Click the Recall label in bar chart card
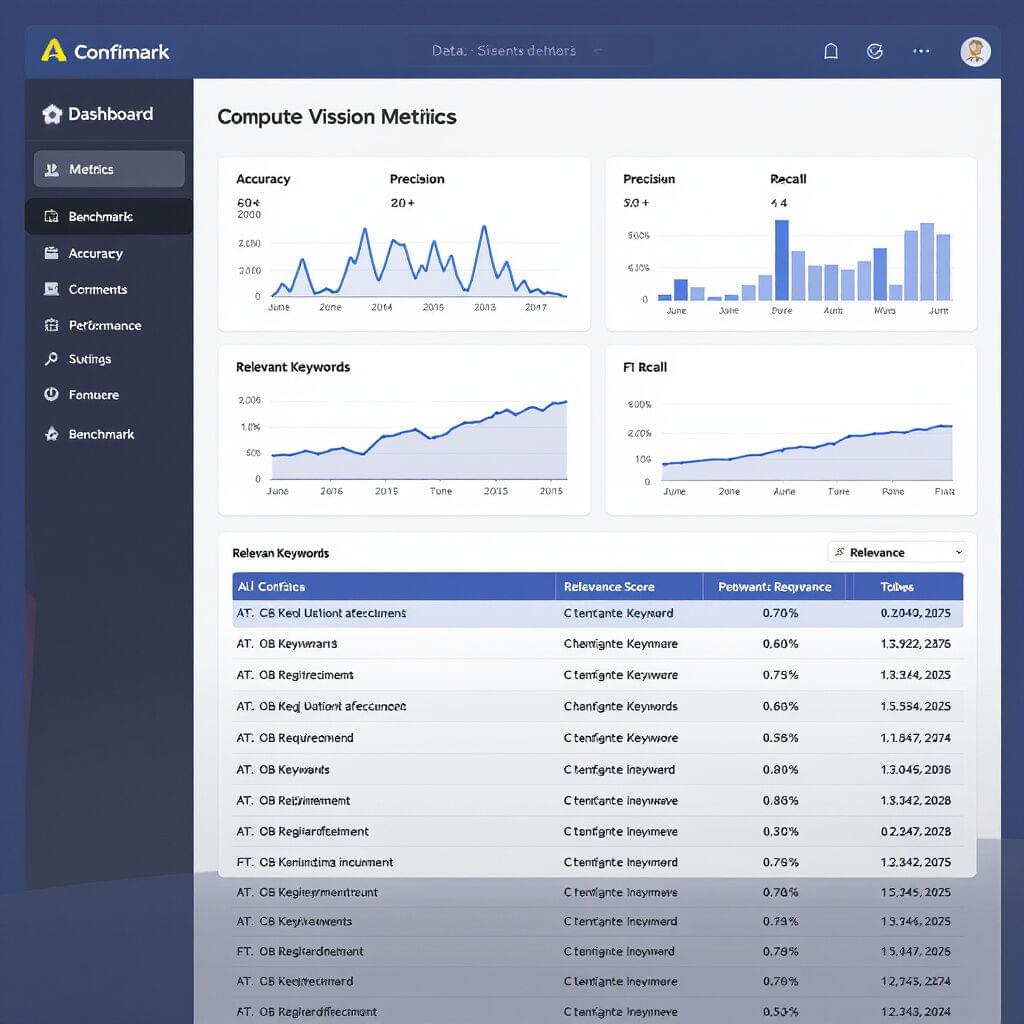Screen dimensions: 1024x1024 tap(788, 179)
